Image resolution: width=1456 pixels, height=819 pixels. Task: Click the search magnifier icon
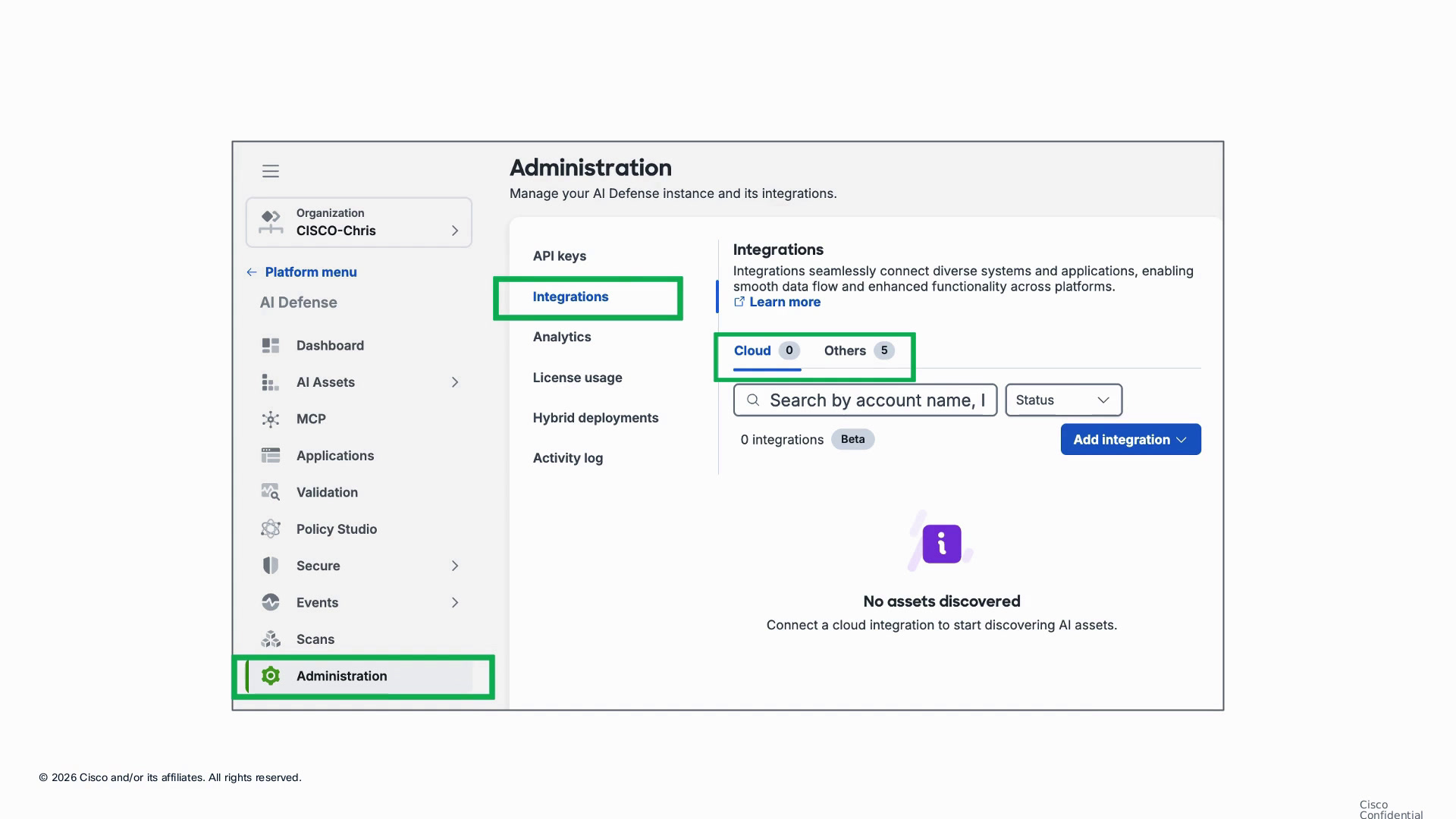(753, 400)
